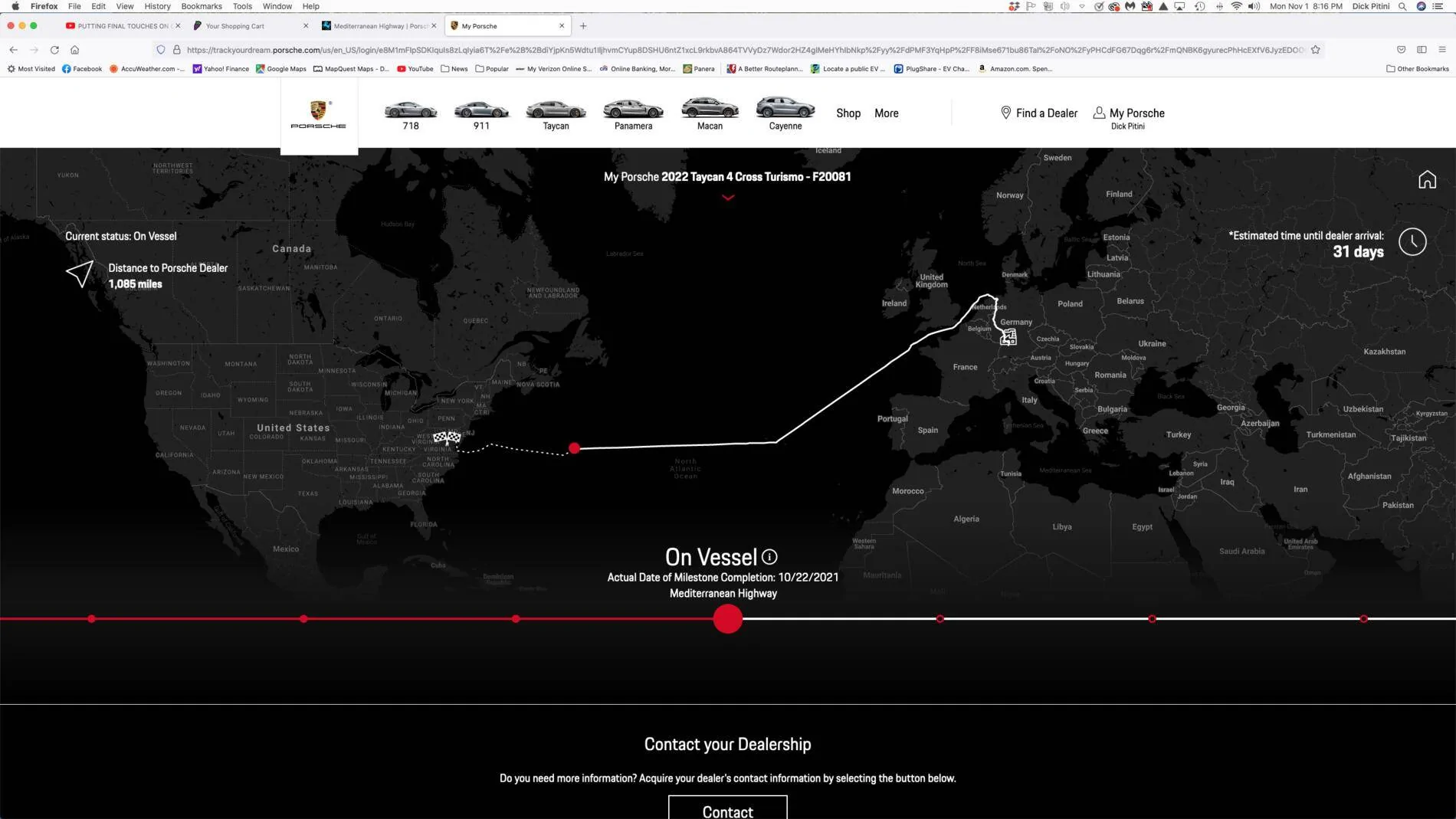
Task: Open the Taycan model menu
Action: [556, 114]
